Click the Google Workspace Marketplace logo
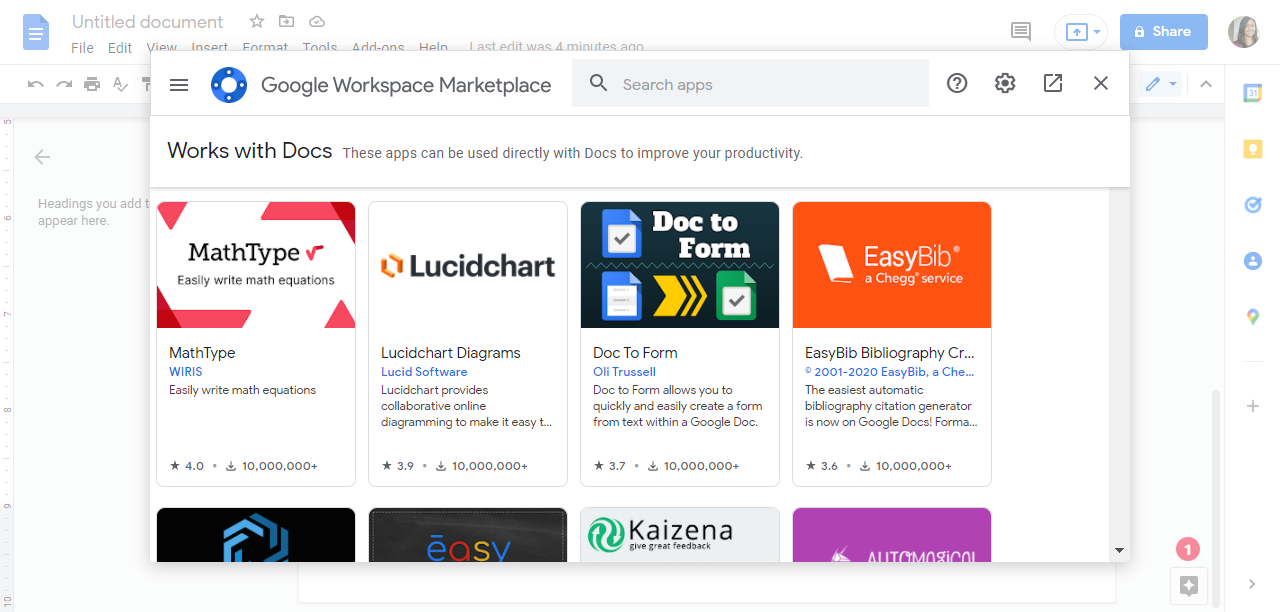This screenshot has width=1280, height=612. (229, 85)
